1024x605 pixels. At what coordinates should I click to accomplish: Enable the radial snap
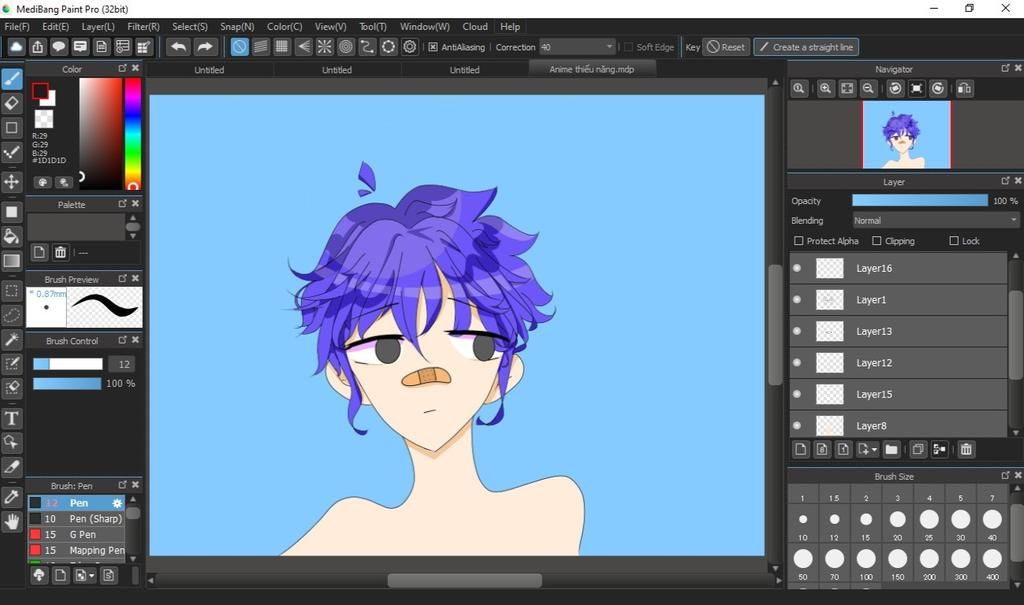tap(325, 47)
